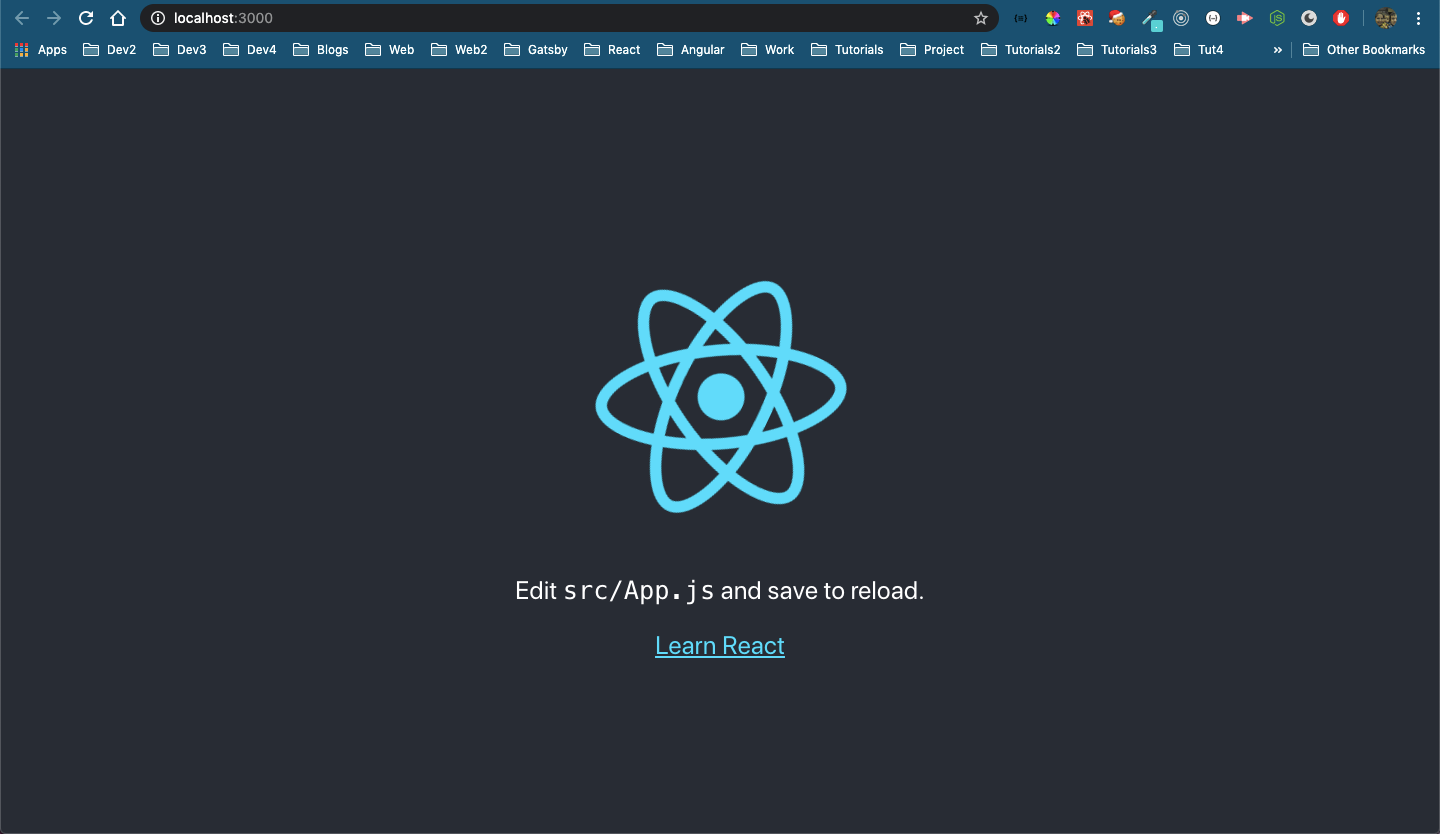Follow the Learn React link
This screenshot has width=1440, height=834.
720,646
